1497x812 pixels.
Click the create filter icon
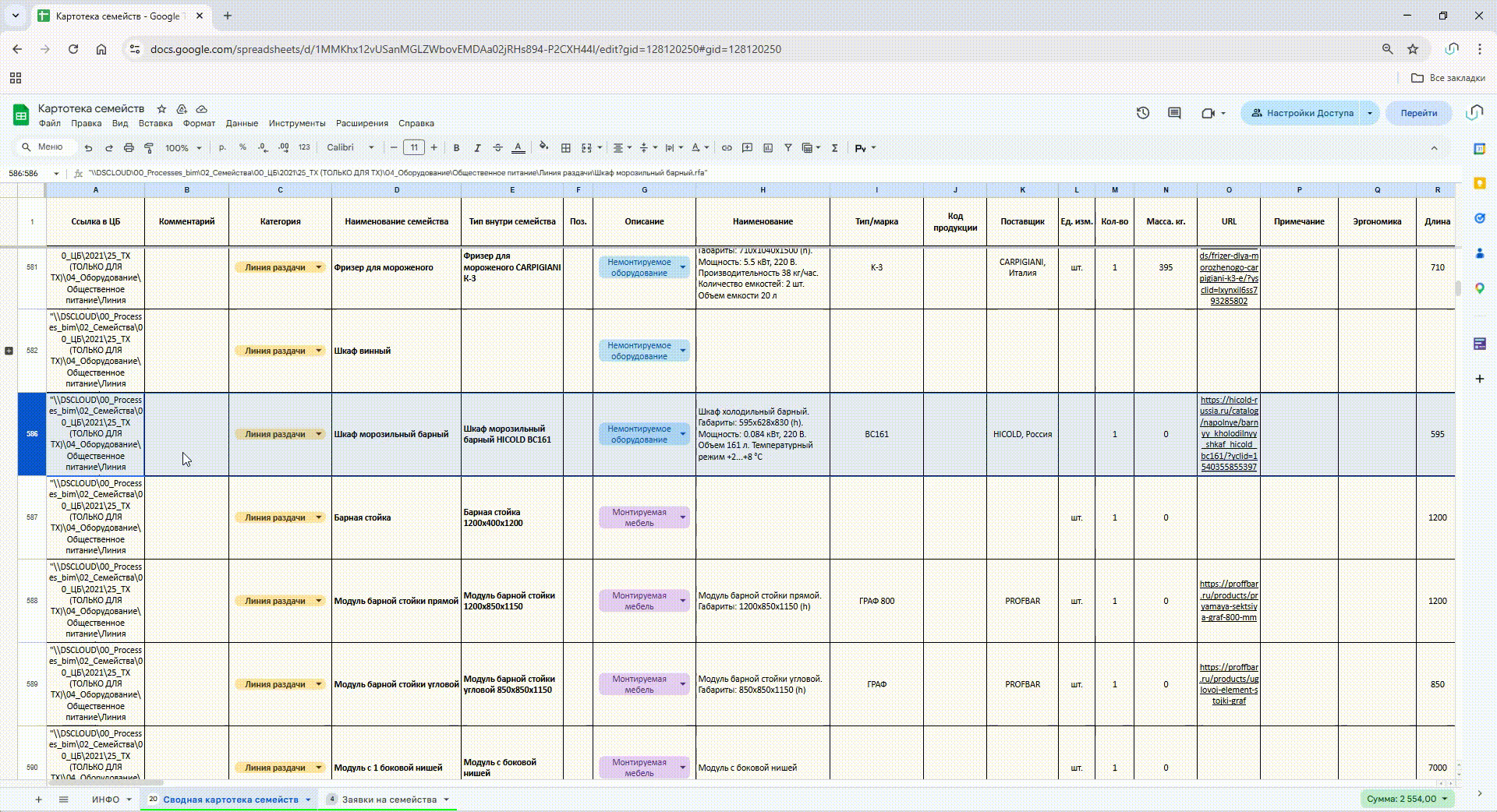pyautogui.click(x=788, y=148)
